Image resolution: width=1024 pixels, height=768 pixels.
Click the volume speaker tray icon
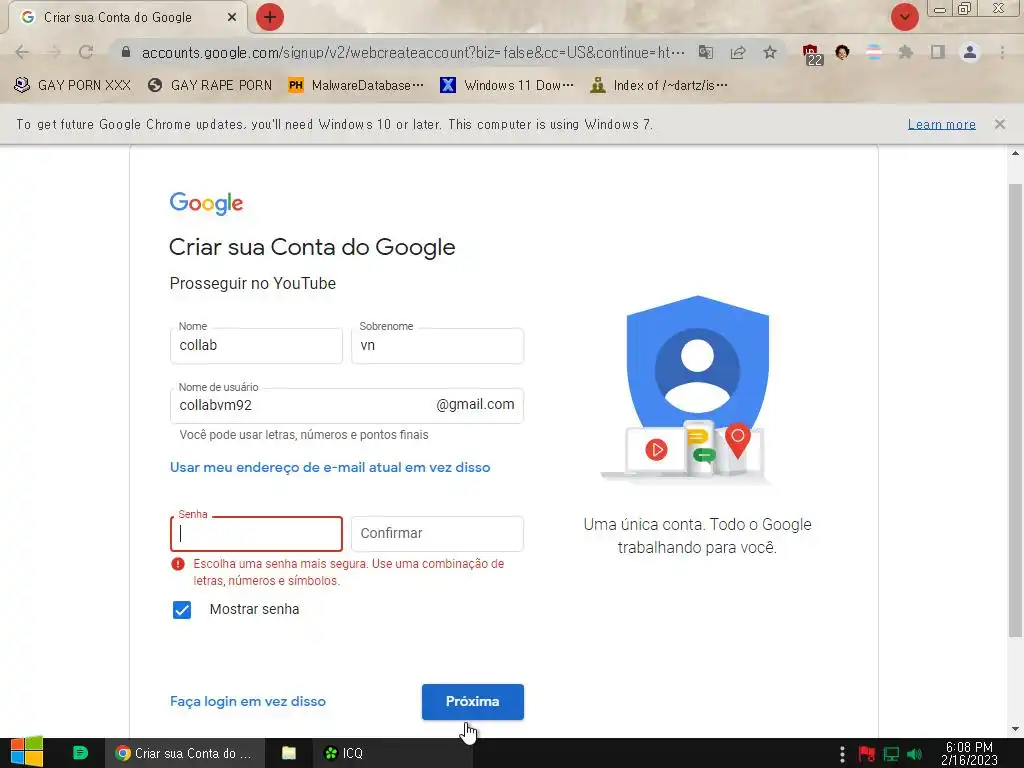coord(914,754)
